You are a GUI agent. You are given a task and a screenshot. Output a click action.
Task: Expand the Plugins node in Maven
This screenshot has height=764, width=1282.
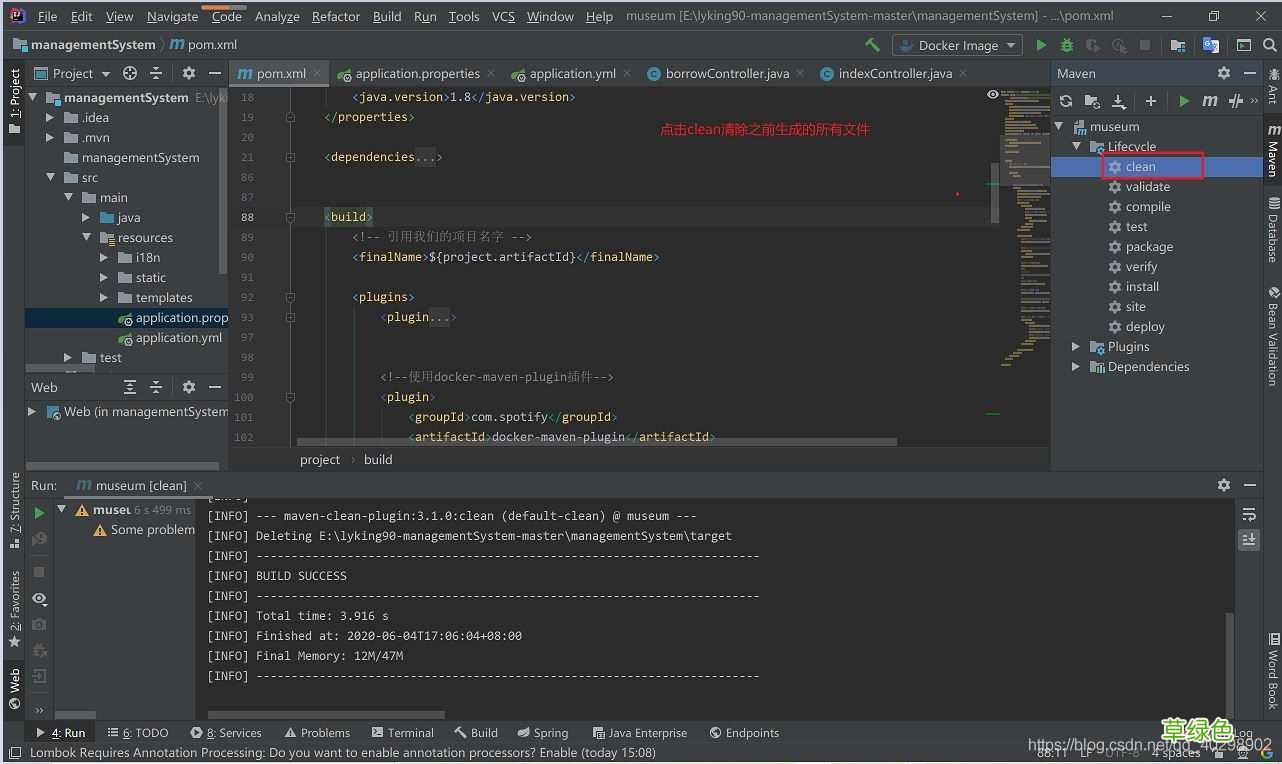1077,346
